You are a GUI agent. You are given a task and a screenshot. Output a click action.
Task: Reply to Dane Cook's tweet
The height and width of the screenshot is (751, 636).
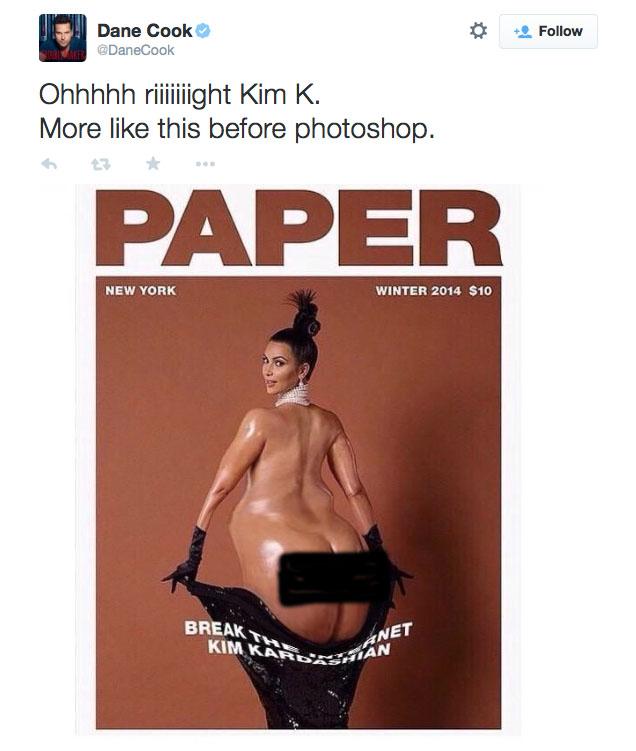49,164
